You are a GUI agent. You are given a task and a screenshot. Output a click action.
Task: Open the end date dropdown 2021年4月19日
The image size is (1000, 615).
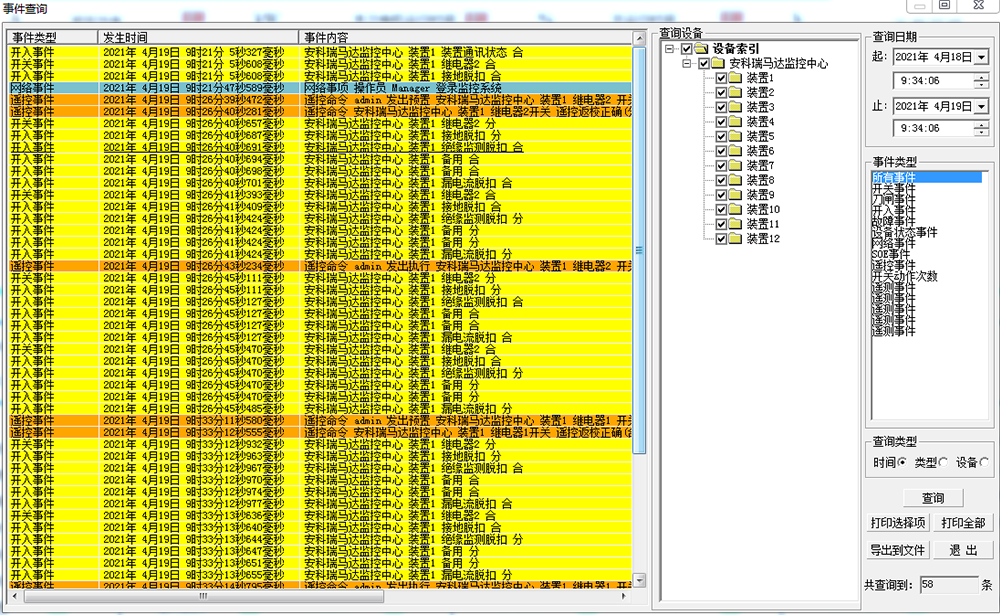coord(980,106)
